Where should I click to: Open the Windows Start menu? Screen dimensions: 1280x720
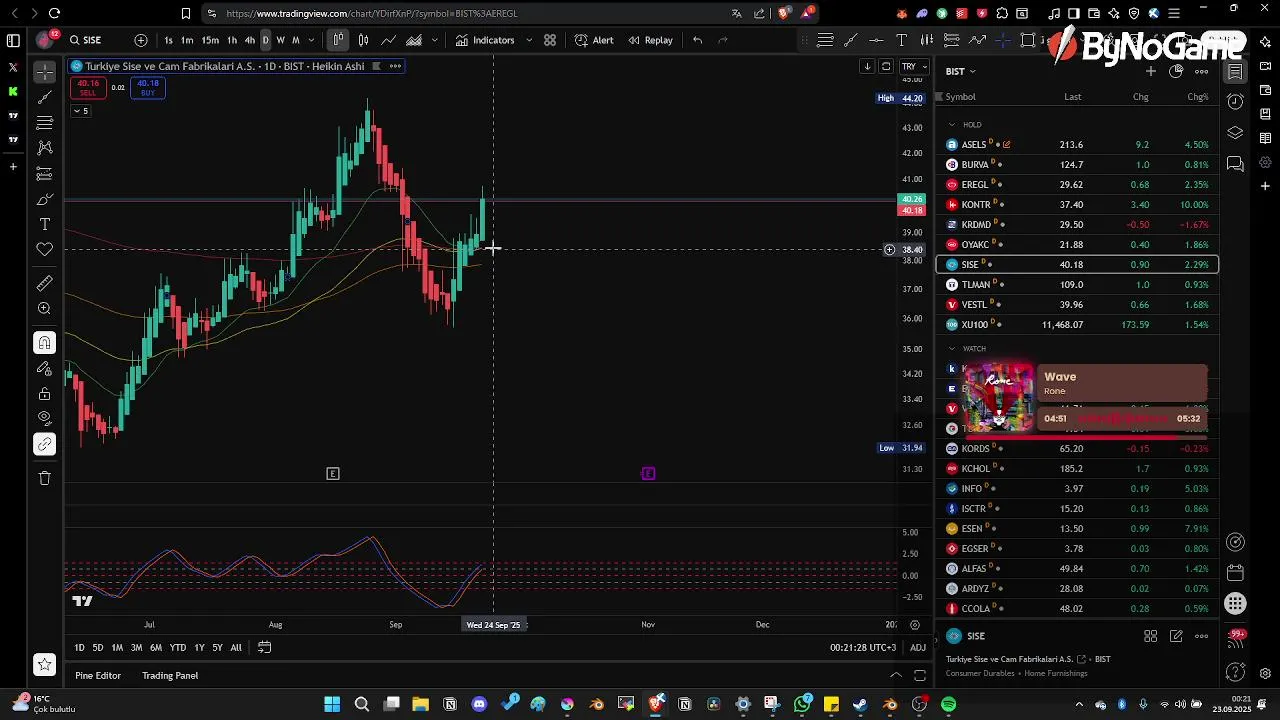(x=332, y=704)
